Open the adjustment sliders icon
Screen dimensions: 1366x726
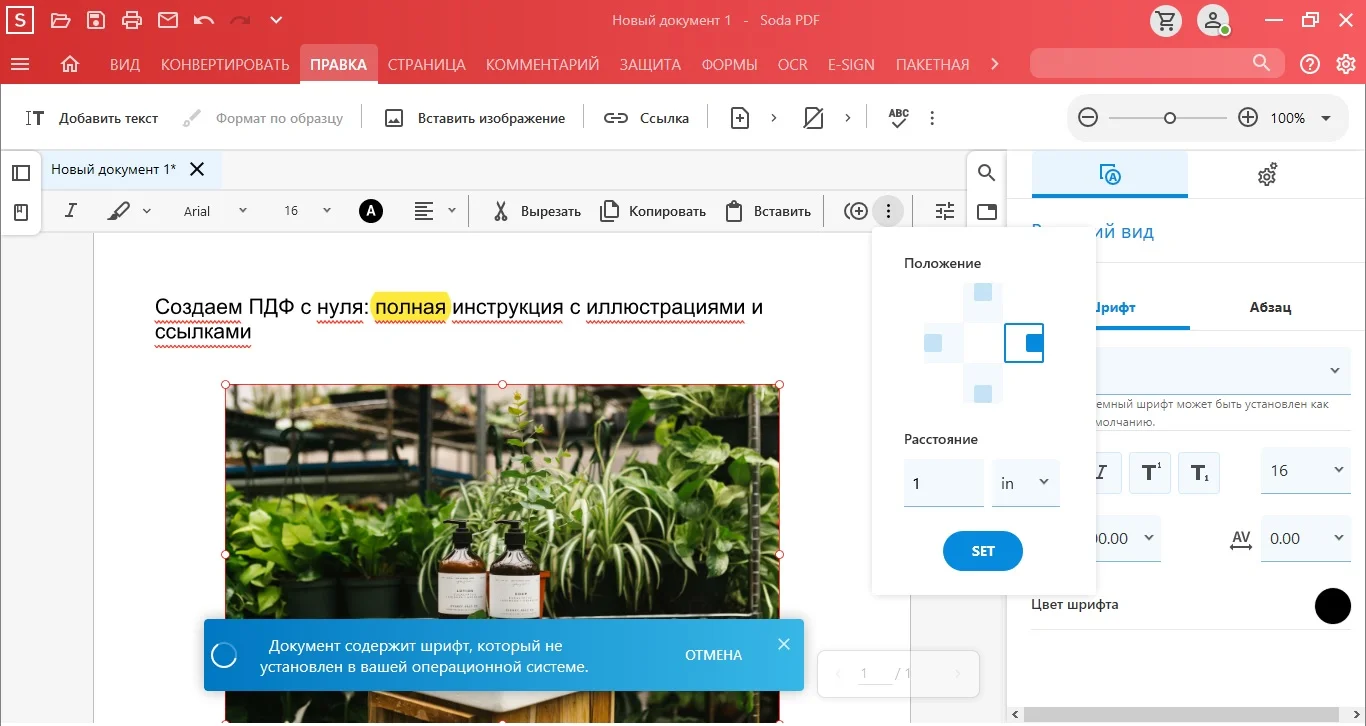point(945,211)
